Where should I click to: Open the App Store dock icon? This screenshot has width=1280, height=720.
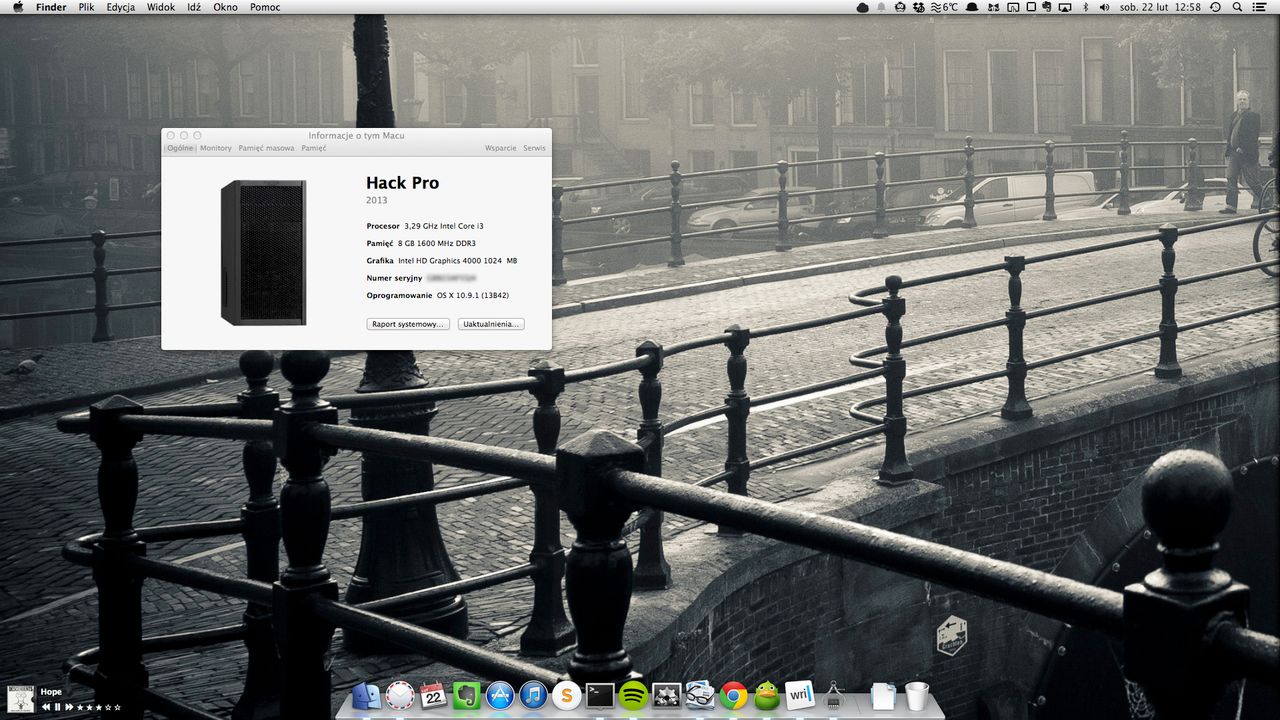[x=500, y=695]
